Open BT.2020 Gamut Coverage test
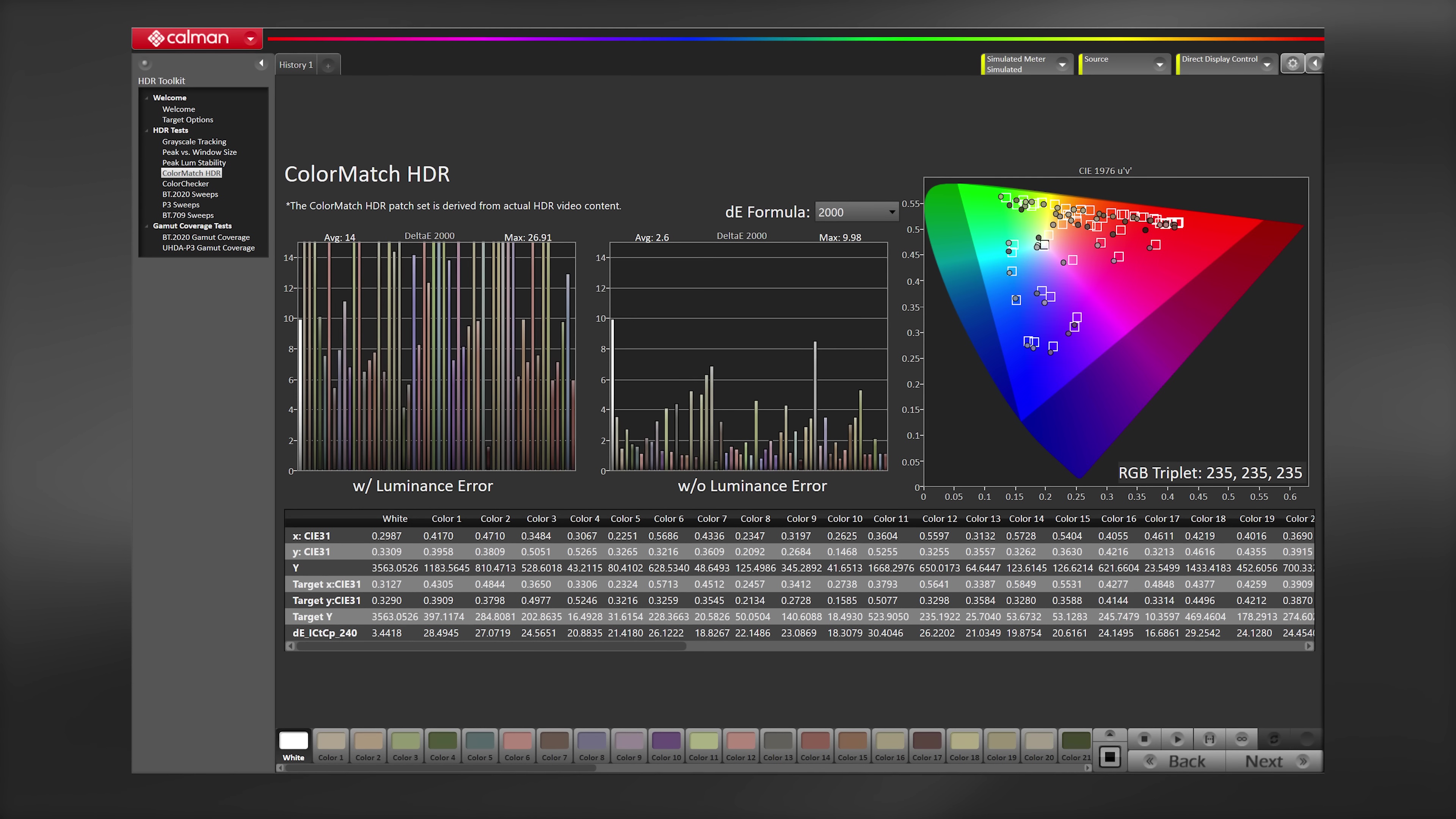 [x=206, y=237]
